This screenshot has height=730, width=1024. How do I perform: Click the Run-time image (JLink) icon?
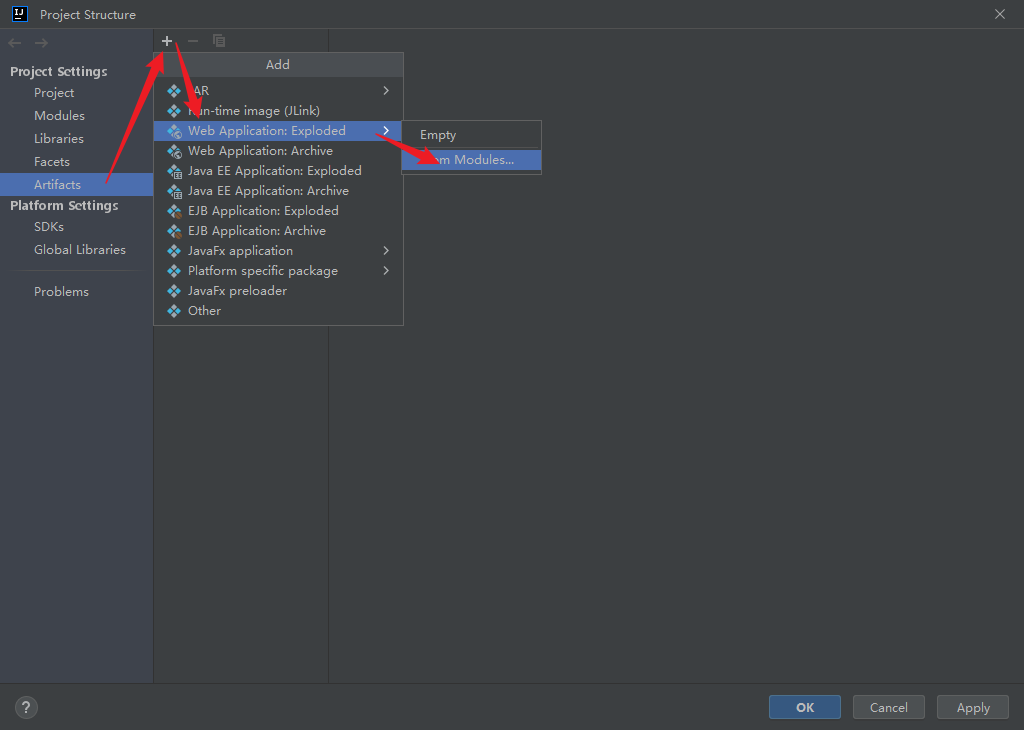[174, 111]
